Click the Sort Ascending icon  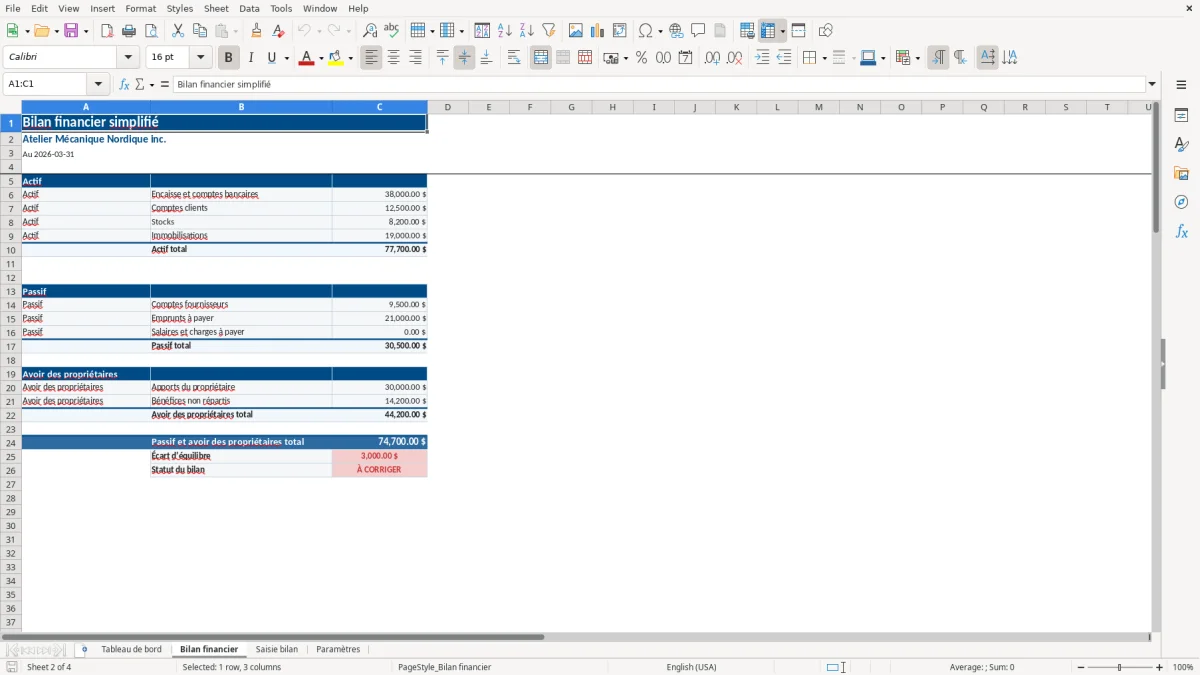(505, 31)
